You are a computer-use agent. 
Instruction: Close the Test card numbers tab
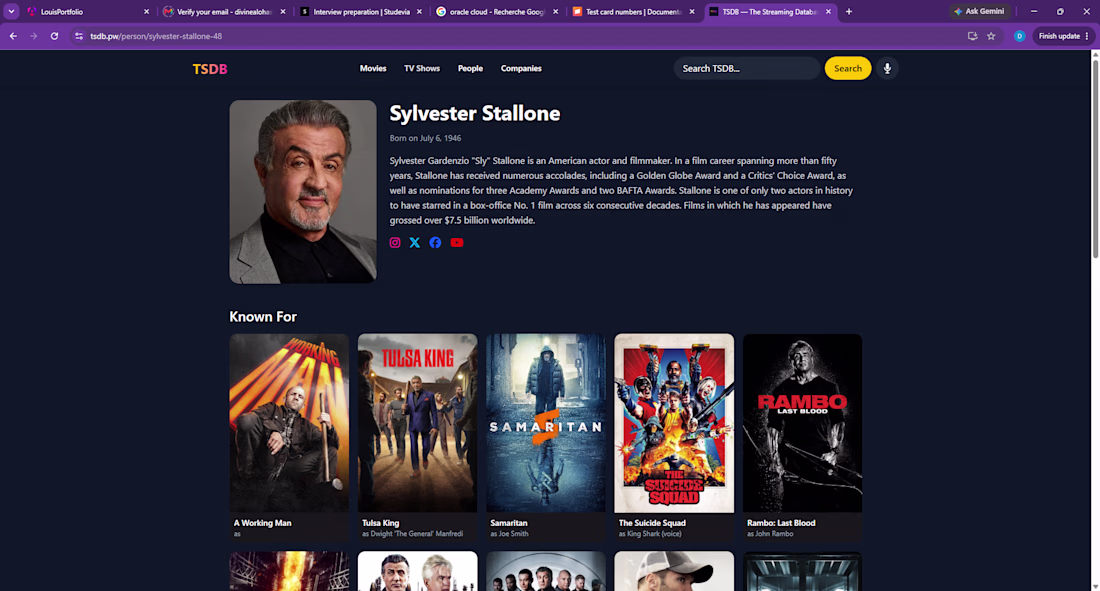(692, 11)
